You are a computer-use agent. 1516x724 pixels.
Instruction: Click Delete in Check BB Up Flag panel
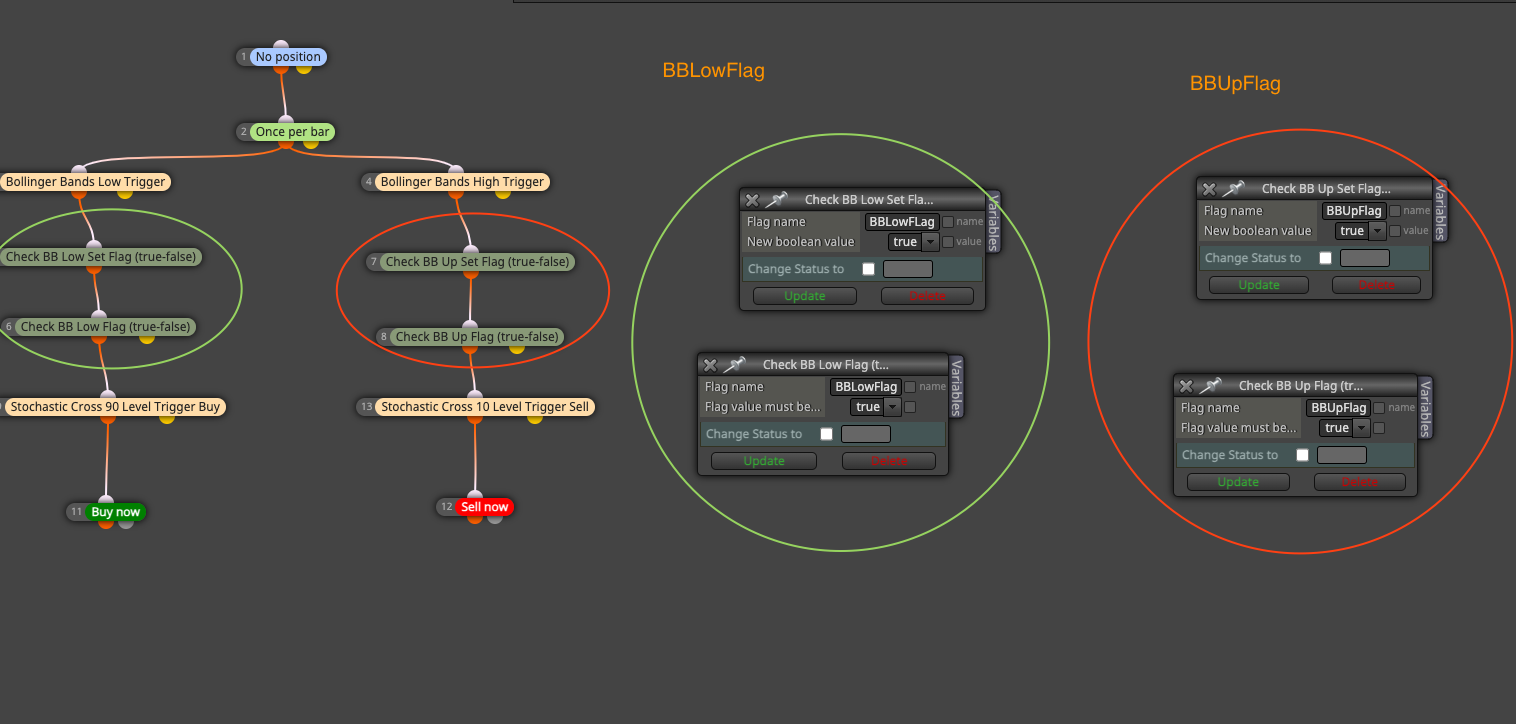click(1360, 482)
